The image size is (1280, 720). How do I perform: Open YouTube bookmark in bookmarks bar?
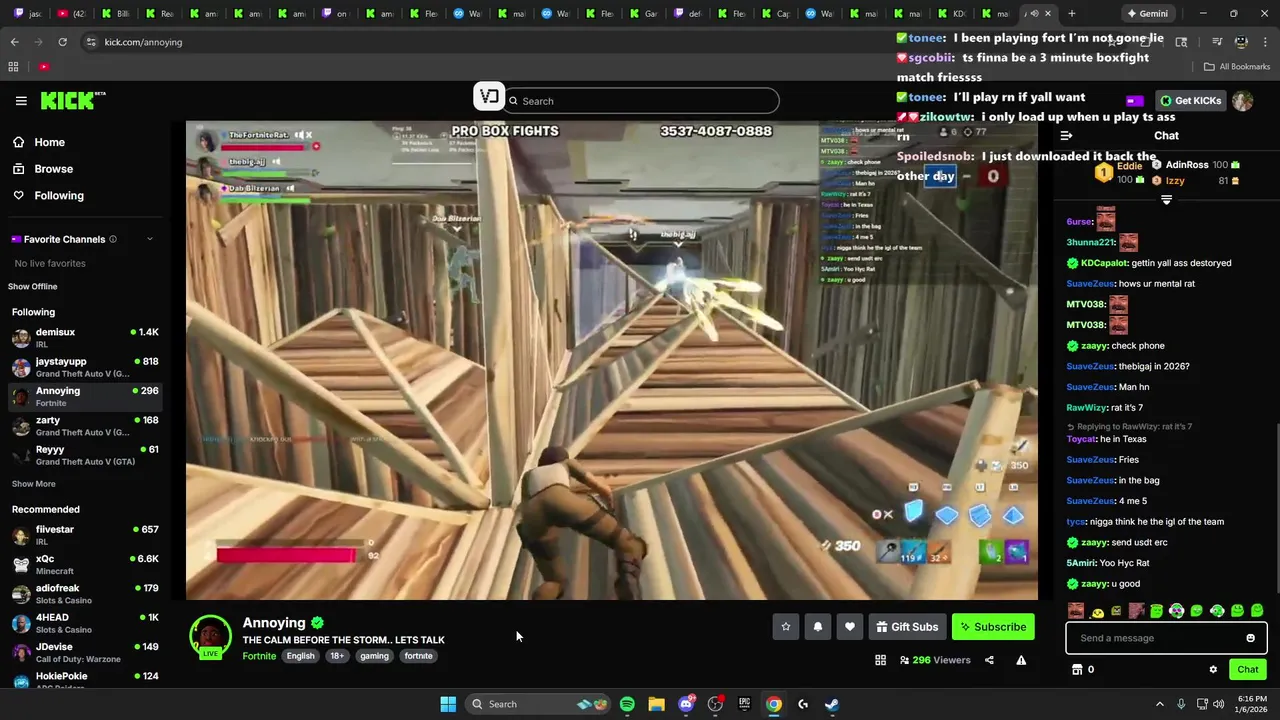click(44, 67)
